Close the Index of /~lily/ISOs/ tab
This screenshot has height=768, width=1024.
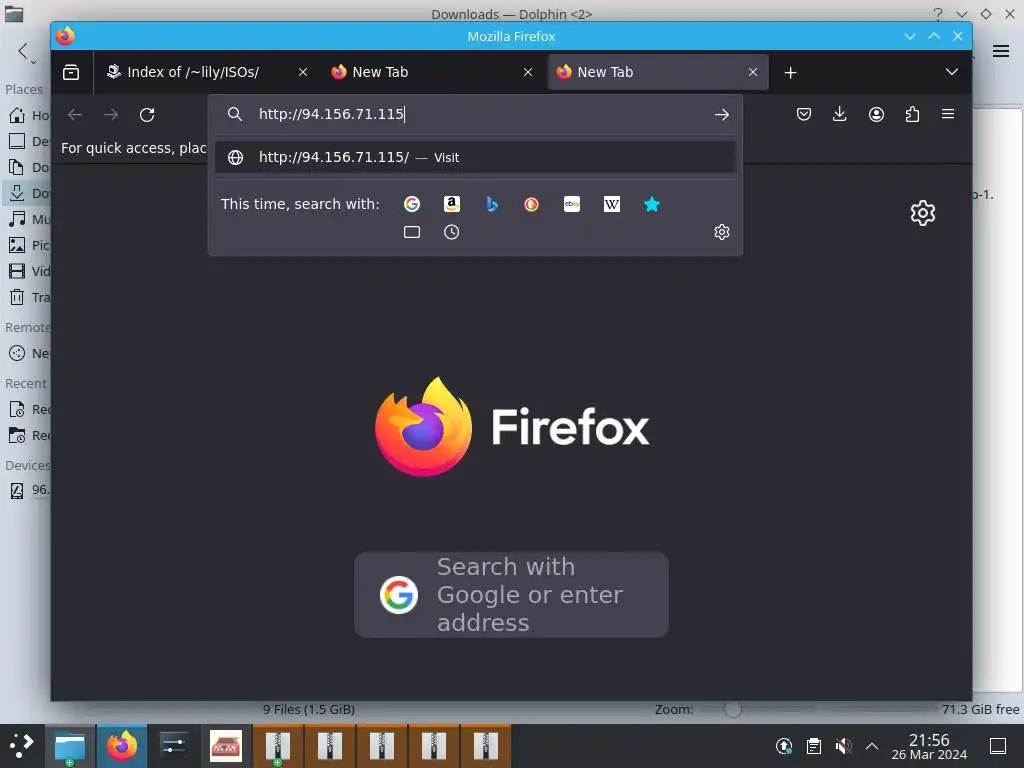pos(303,72)
